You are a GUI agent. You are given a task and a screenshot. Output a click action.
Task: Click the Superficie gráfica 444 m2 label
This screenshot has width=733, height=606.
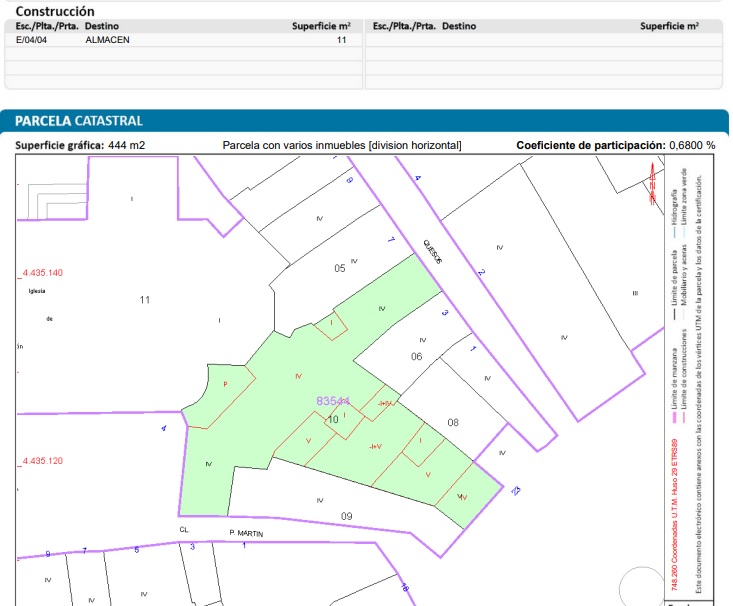coord(80,145)
